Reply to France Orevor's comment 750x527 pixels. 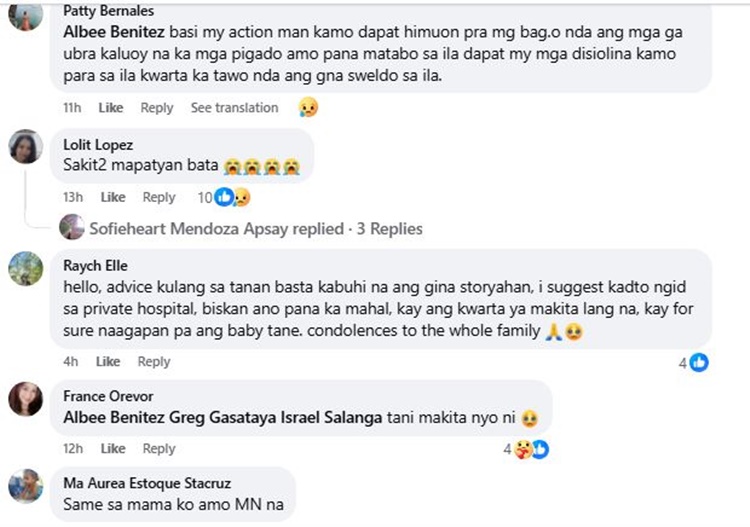159,449
